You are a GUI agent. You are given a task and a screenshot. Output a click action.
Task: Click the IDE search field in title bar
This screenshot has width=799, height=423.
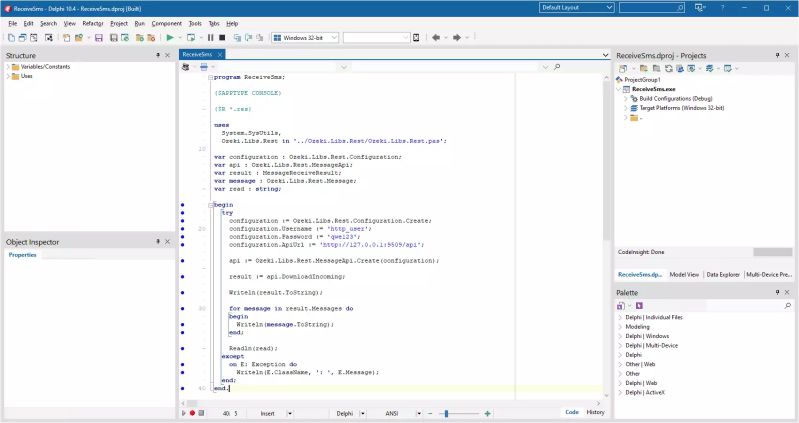(652, 8)
